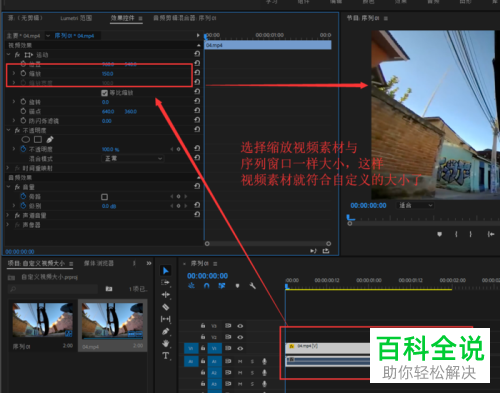Toggle animation stopwatch for Scale
The height and width of the screenshot is (393, 500).
(23, 73)
